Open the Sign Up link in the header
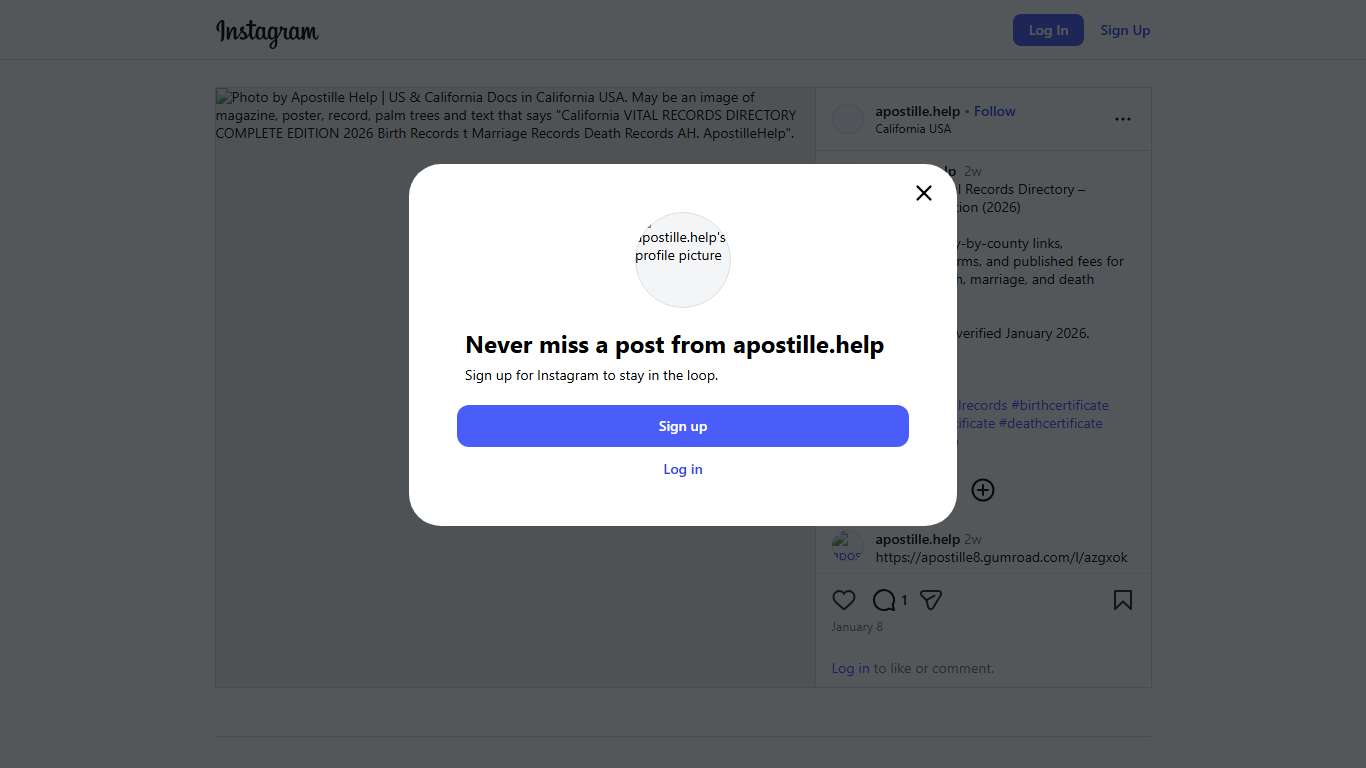 pos(1125,30)
